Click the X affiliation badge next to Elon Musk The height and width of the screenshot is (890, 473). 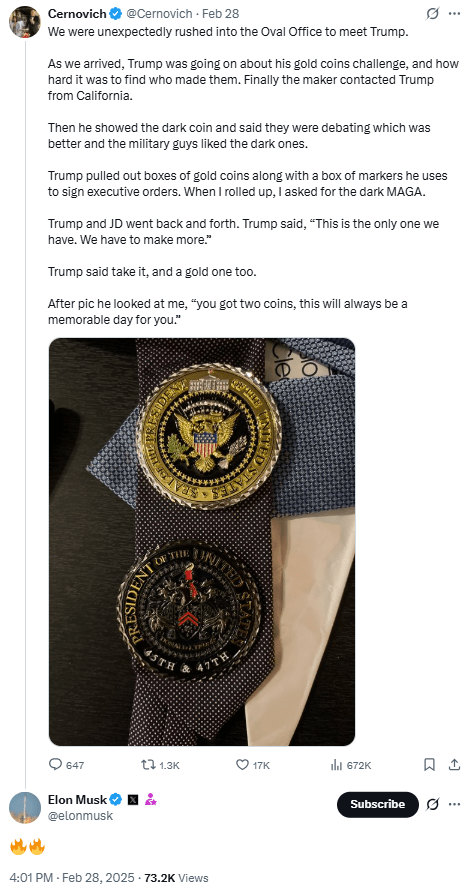[x=133, y=800]
